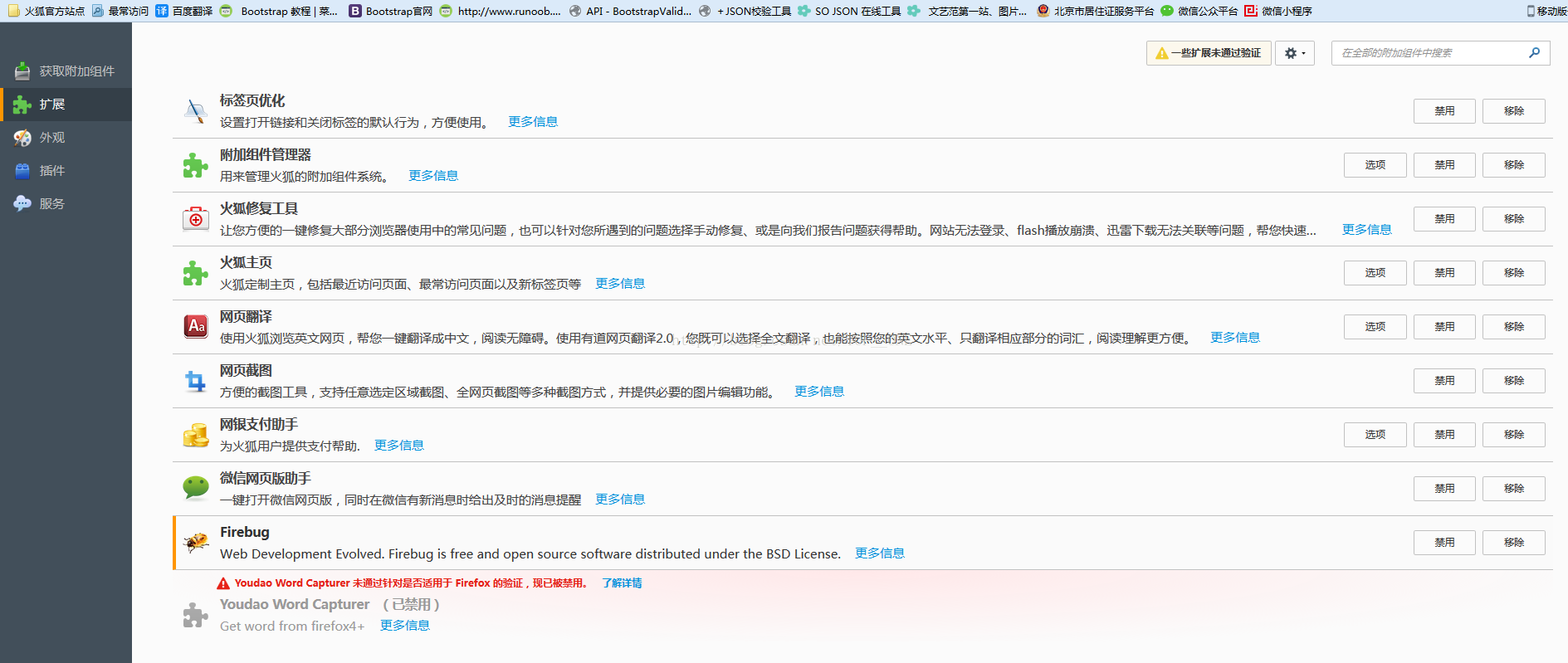Disable the 标签页优化 extension
The width and height of the screenshot is (1568, 663).
click(1444, 111)
